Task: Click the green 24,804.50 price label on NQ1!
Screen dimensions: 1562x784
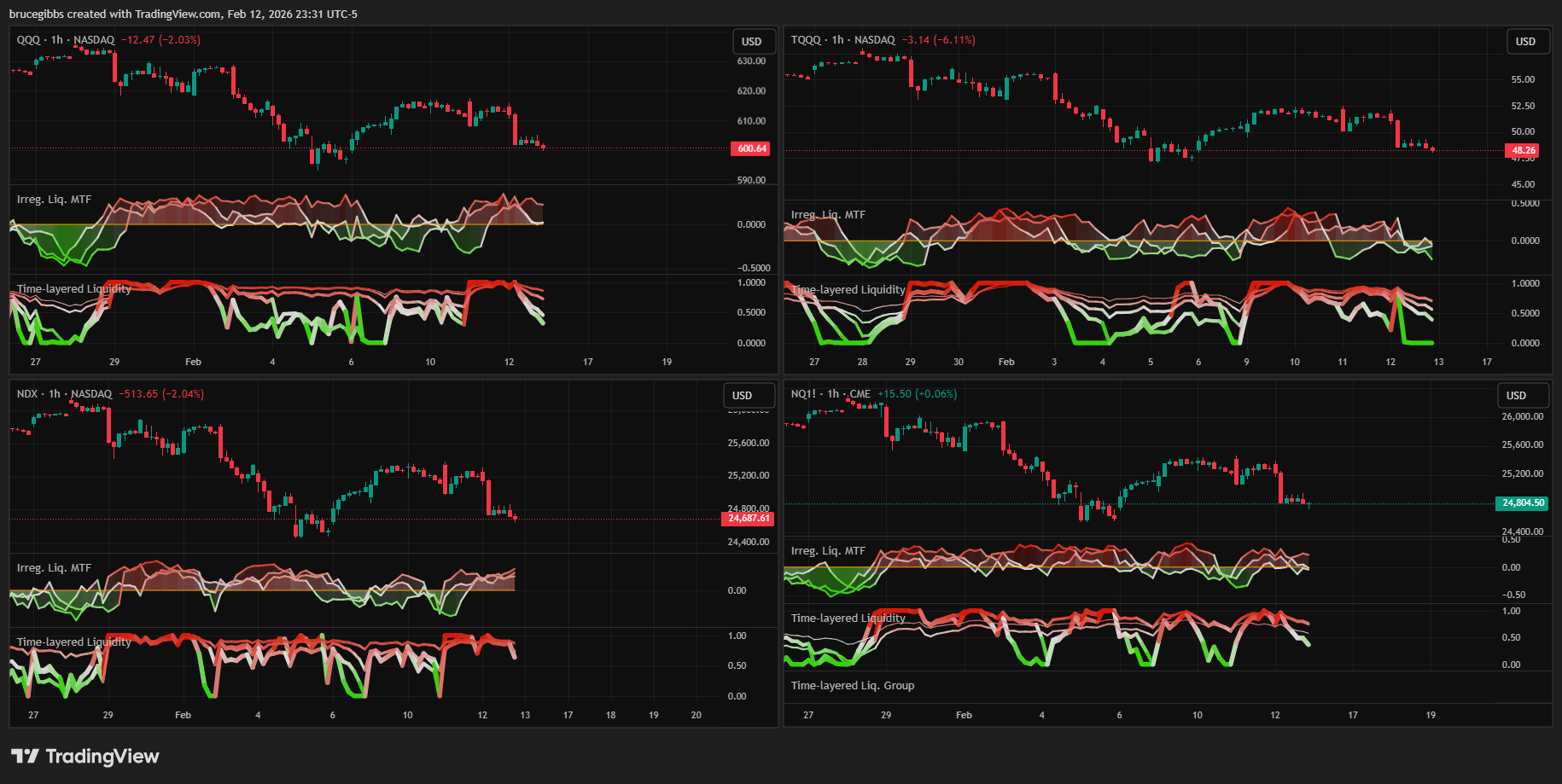Action: pyautogui.click(x=1523, y=503)
